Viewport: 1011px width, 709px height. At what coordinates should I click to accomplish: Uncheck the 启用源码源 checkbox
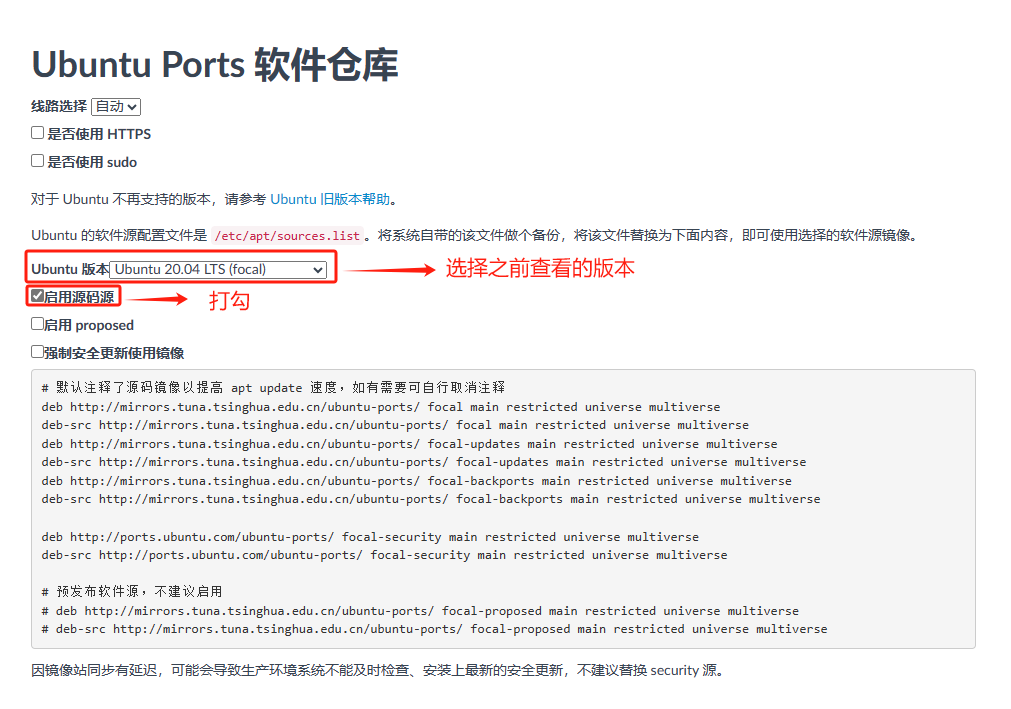(39, 296)
